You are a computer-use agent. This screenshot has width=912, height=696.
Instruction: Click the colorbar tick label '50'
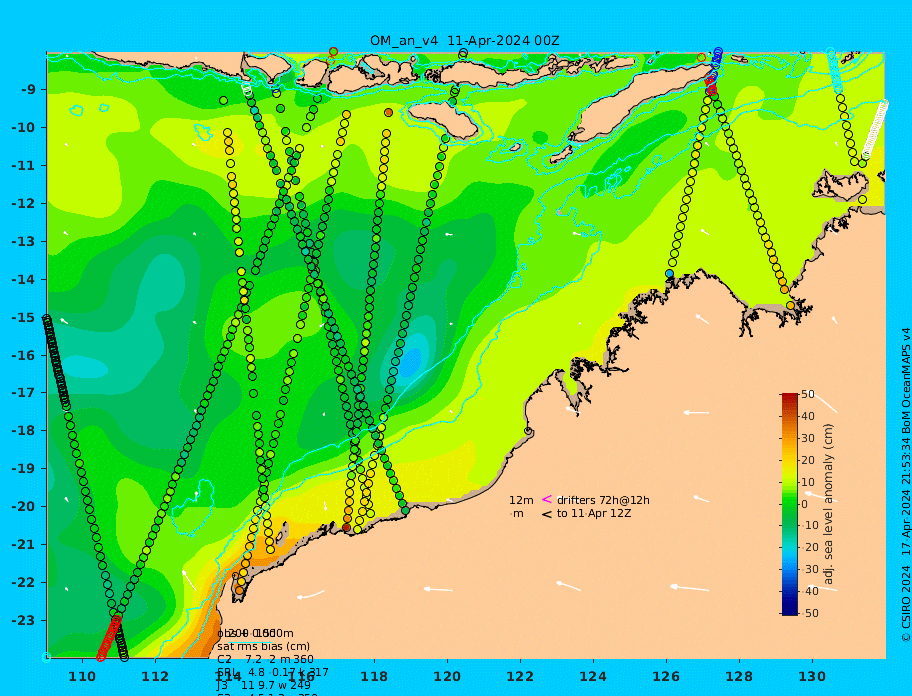808,395
